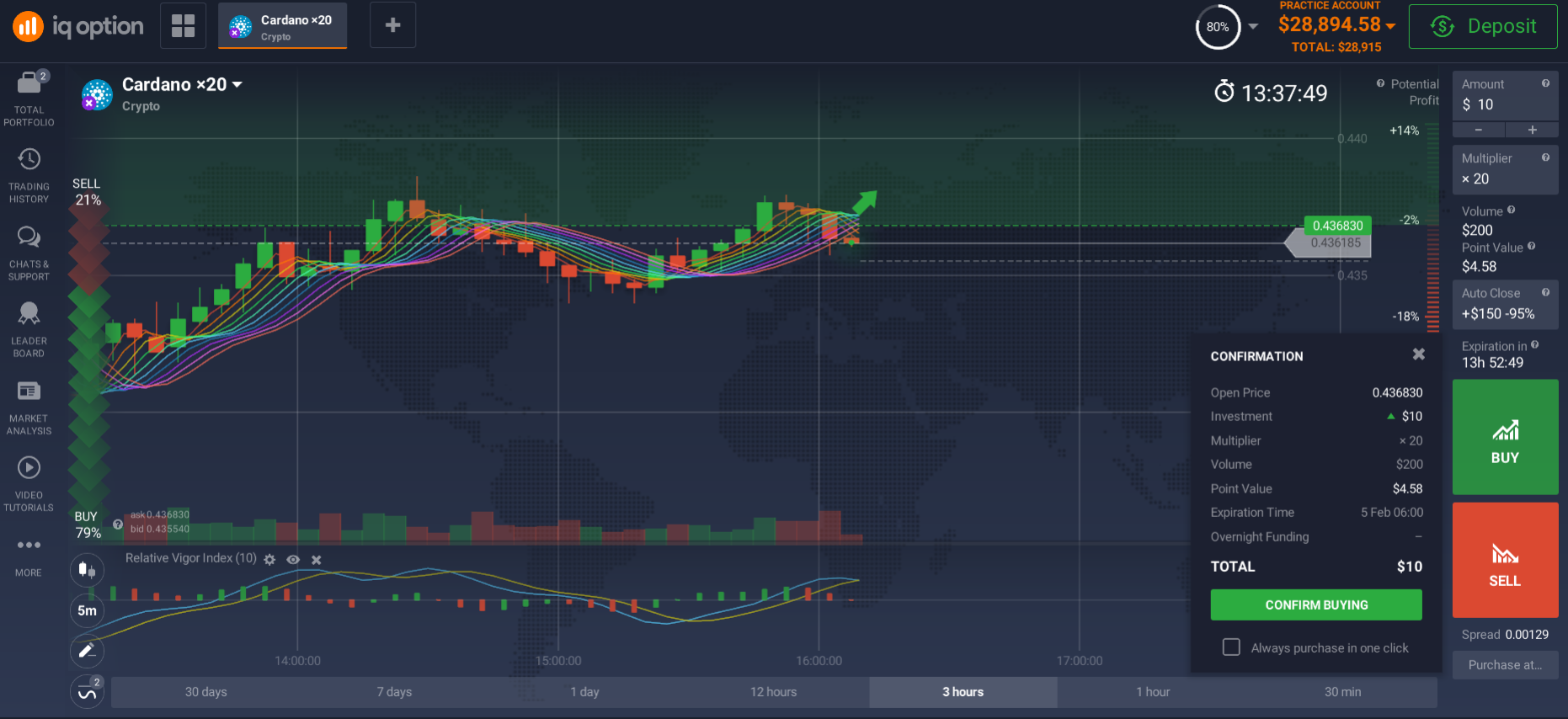Select 30 days time range
The height and width of the screenshot is (719, 1568).
206,692
